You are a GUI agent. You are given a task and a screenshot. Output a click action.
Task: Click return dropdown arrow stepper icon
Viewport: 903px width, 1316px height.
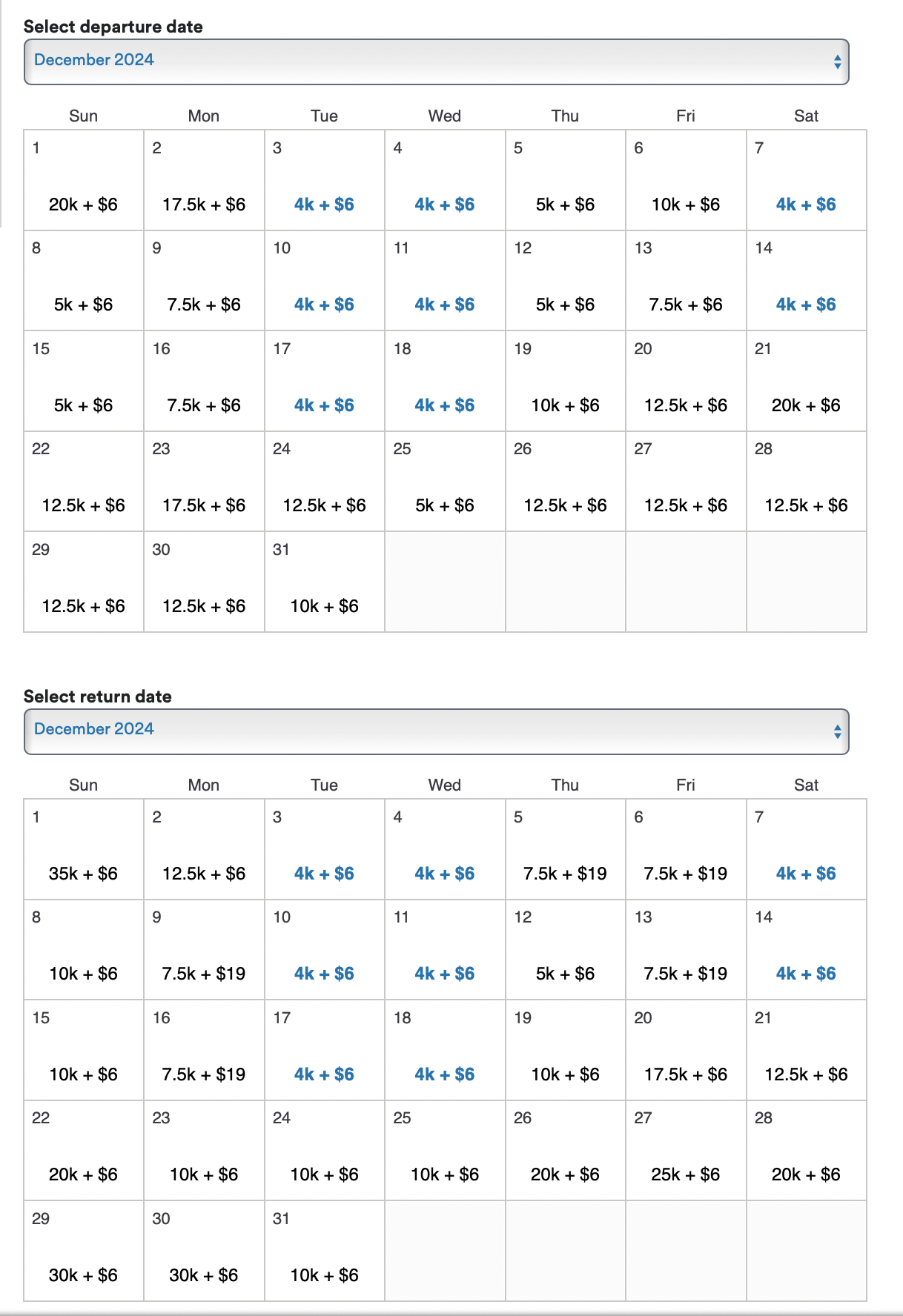point(837,731)
